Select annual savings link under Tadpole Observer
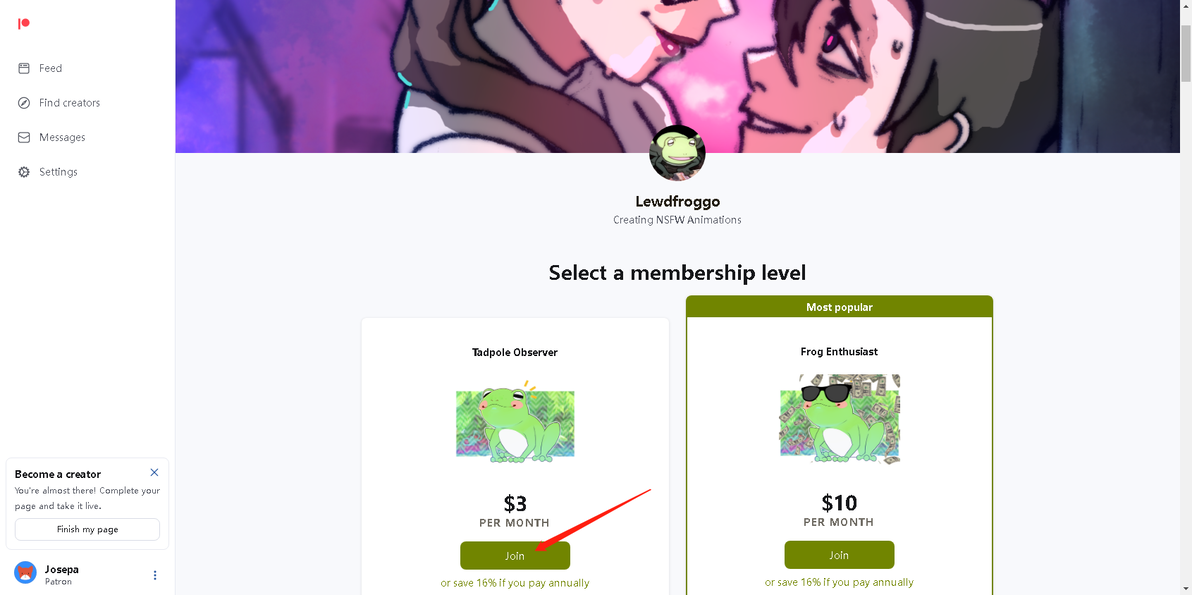The width and height of the screenshot is (1192, 595). pyautogui.click(x=515, y=583)
